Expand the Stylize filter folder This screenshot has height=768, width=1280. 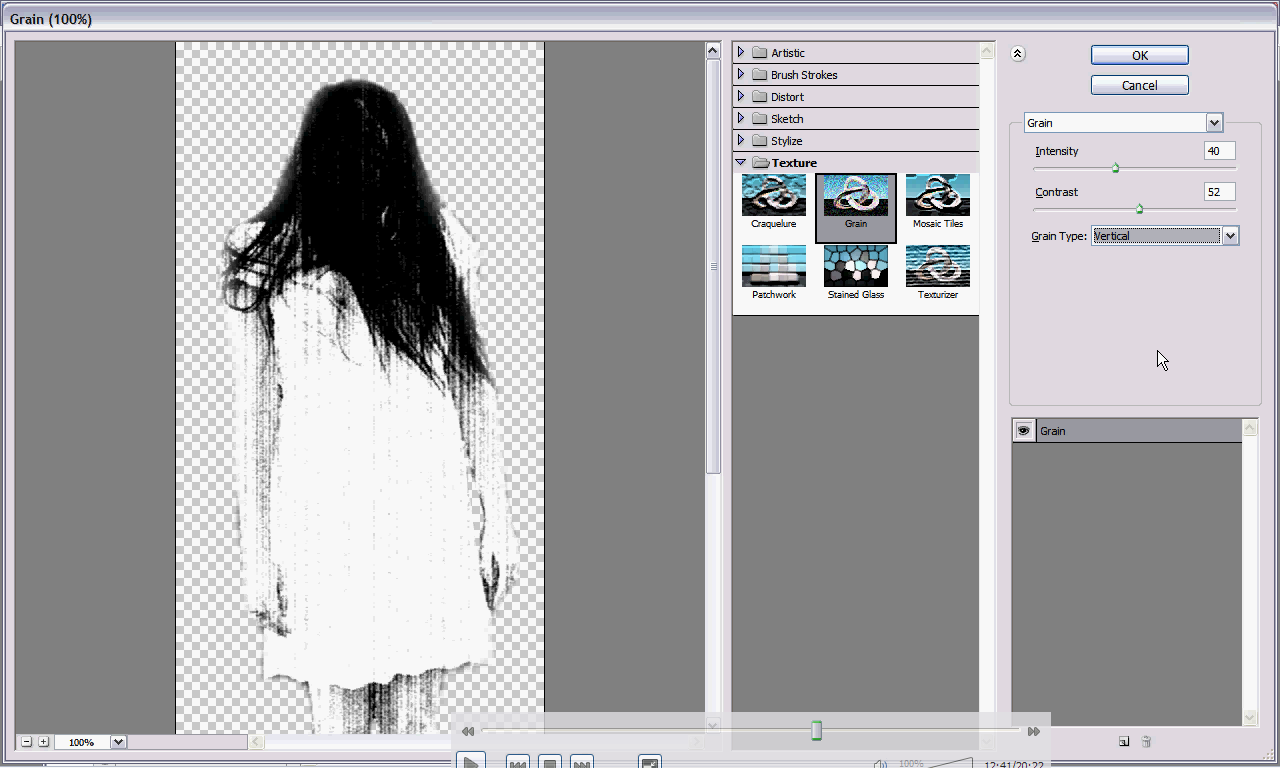(741, 140)
